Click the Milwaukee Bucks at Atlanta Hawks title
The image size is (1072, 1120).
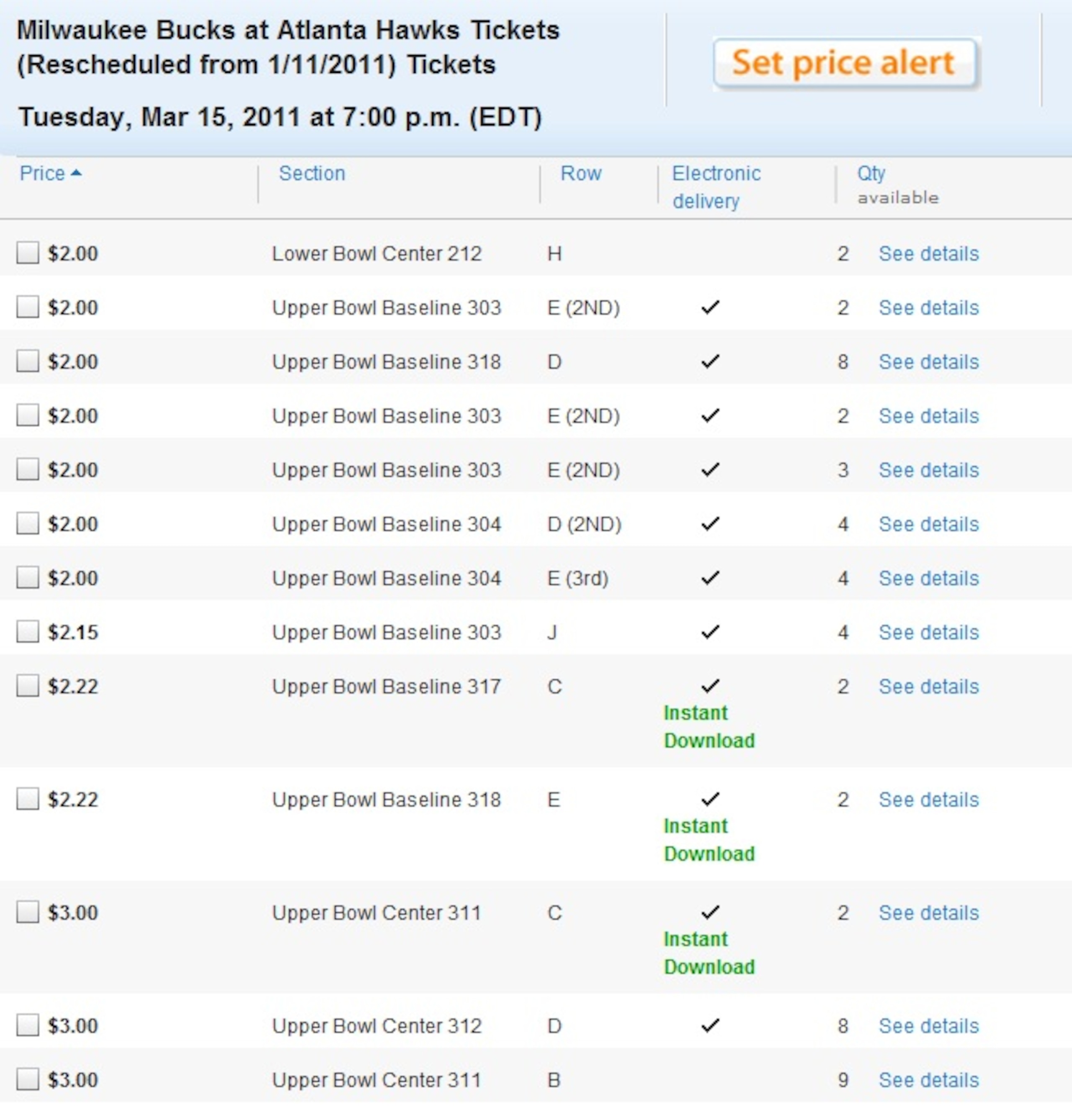(x=288, y=47)
